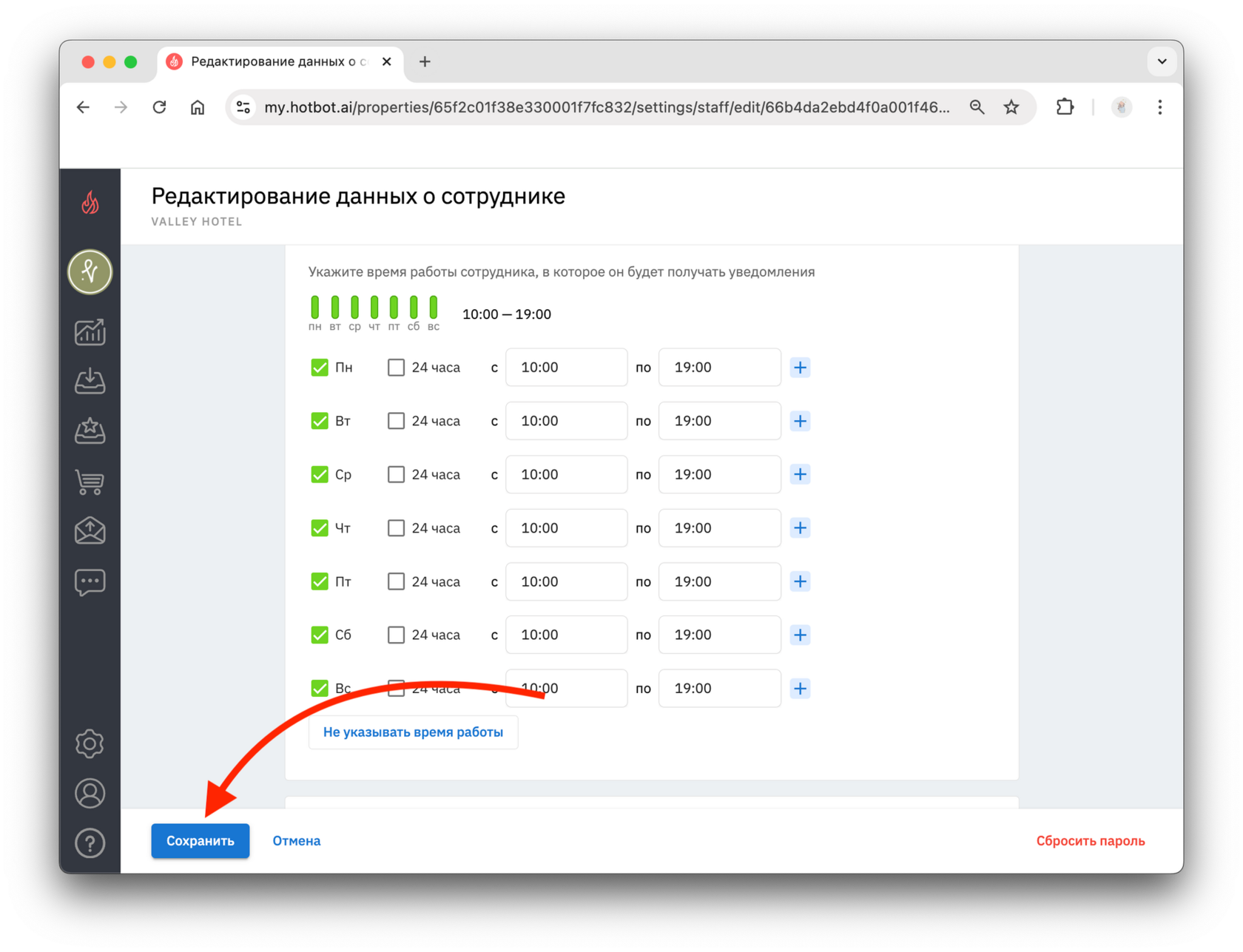Open the shopping cart sidebar icon
The image size is (1243, 952).
[90, 482]
